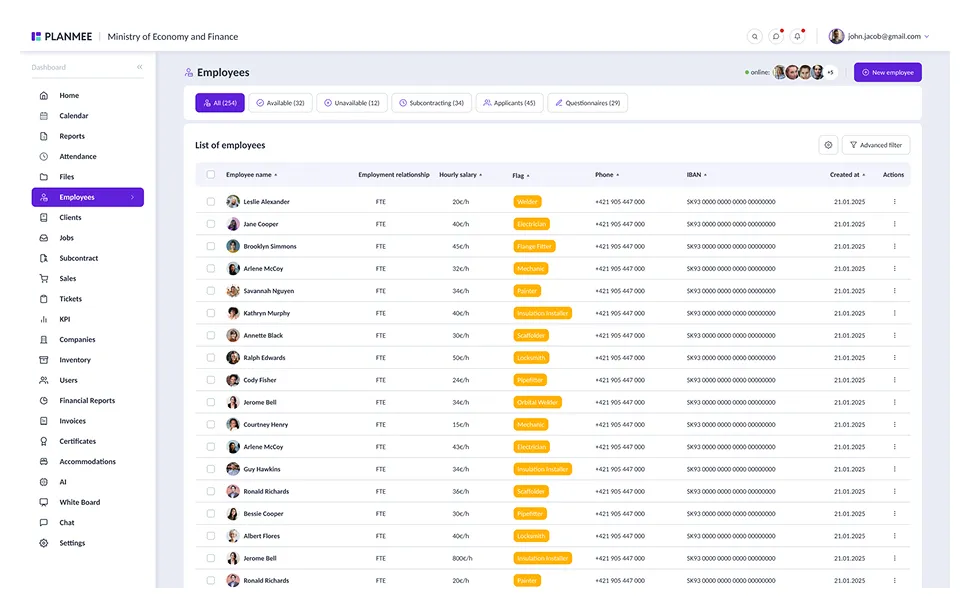Open actions menu for Leslie Alexander
970x610 pixels.
[895, 202]
